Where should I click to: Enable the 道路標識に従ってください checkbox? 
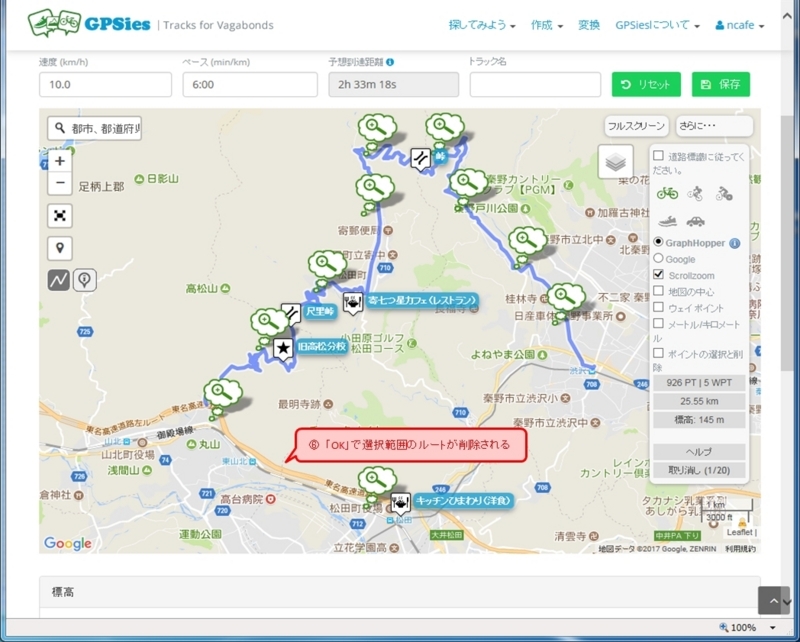point(659,156)
